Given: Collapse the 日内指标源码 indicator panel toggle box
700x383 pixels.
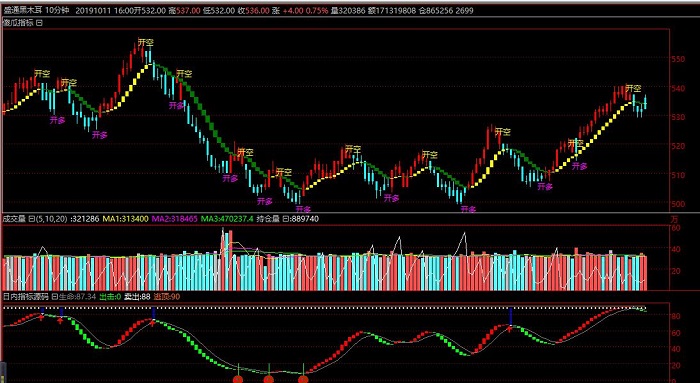Looking at the screenshot, I should point(54,296).
